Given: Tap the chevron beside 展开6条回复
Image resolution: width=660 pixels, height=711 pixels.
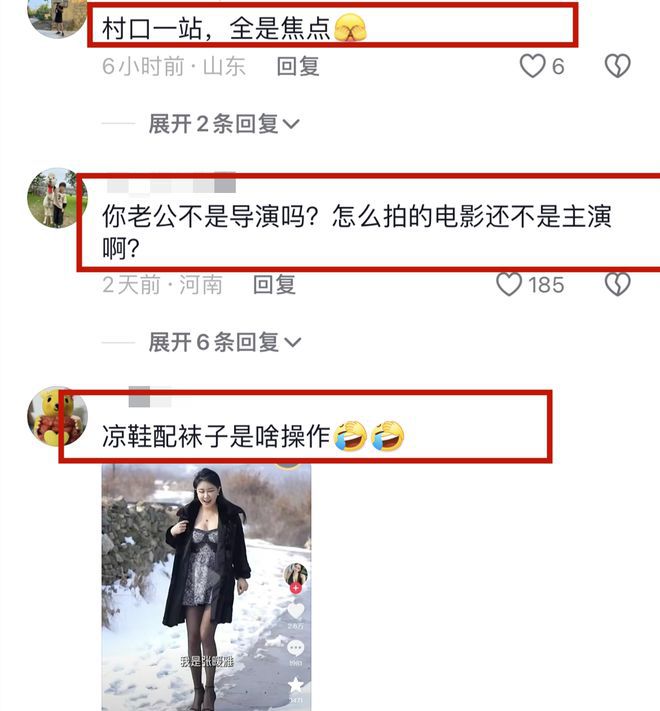Looking at the screenshot, I should [x=292, y=342].
